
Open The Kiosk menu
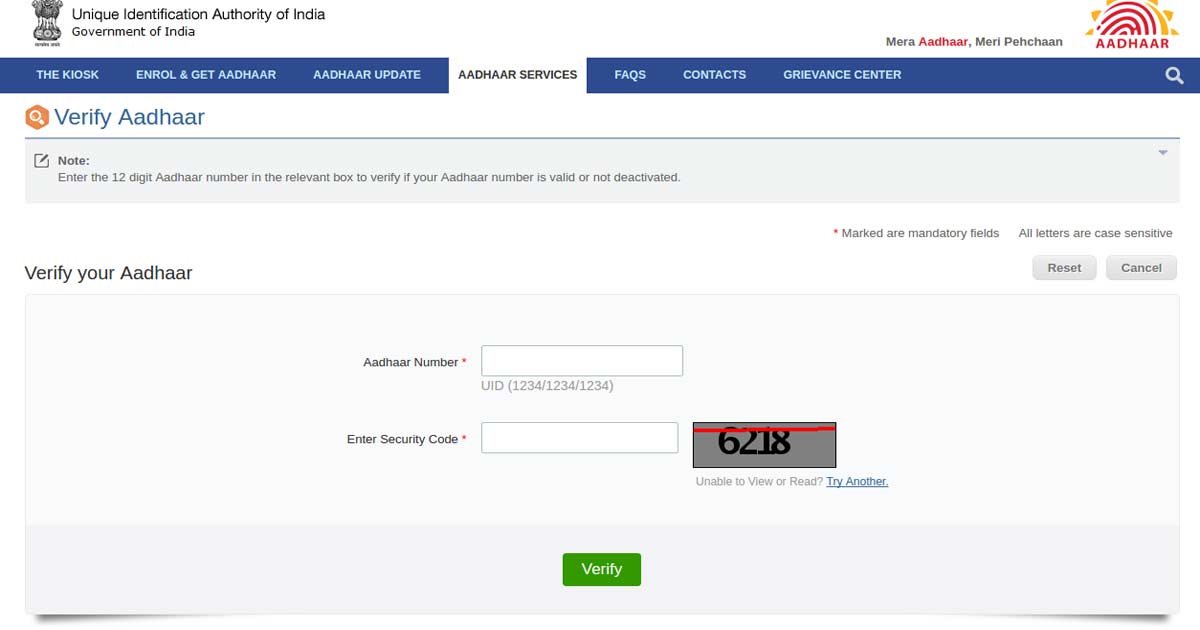(68, 75)
